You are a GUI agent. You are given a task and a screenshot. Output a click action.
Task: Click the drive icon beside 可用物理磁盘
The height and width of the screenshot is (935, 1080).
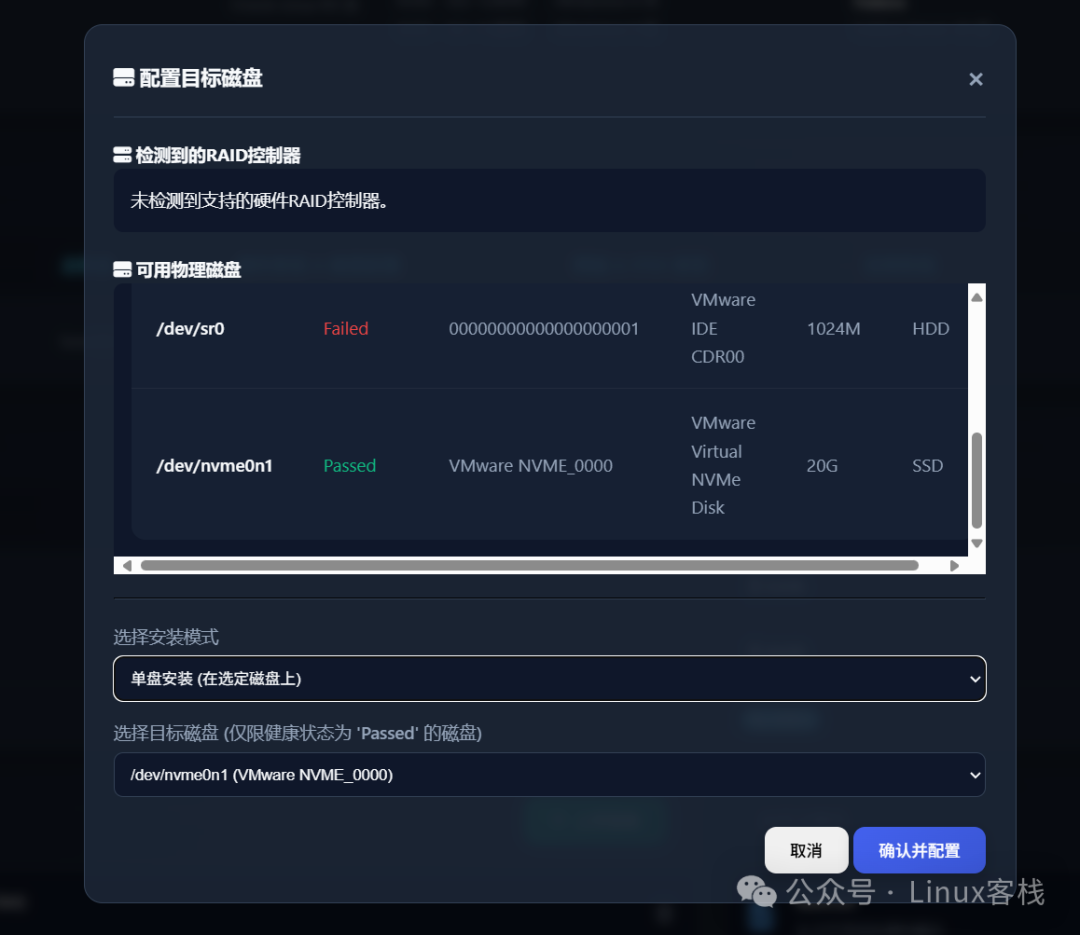(x=123, y=269)
